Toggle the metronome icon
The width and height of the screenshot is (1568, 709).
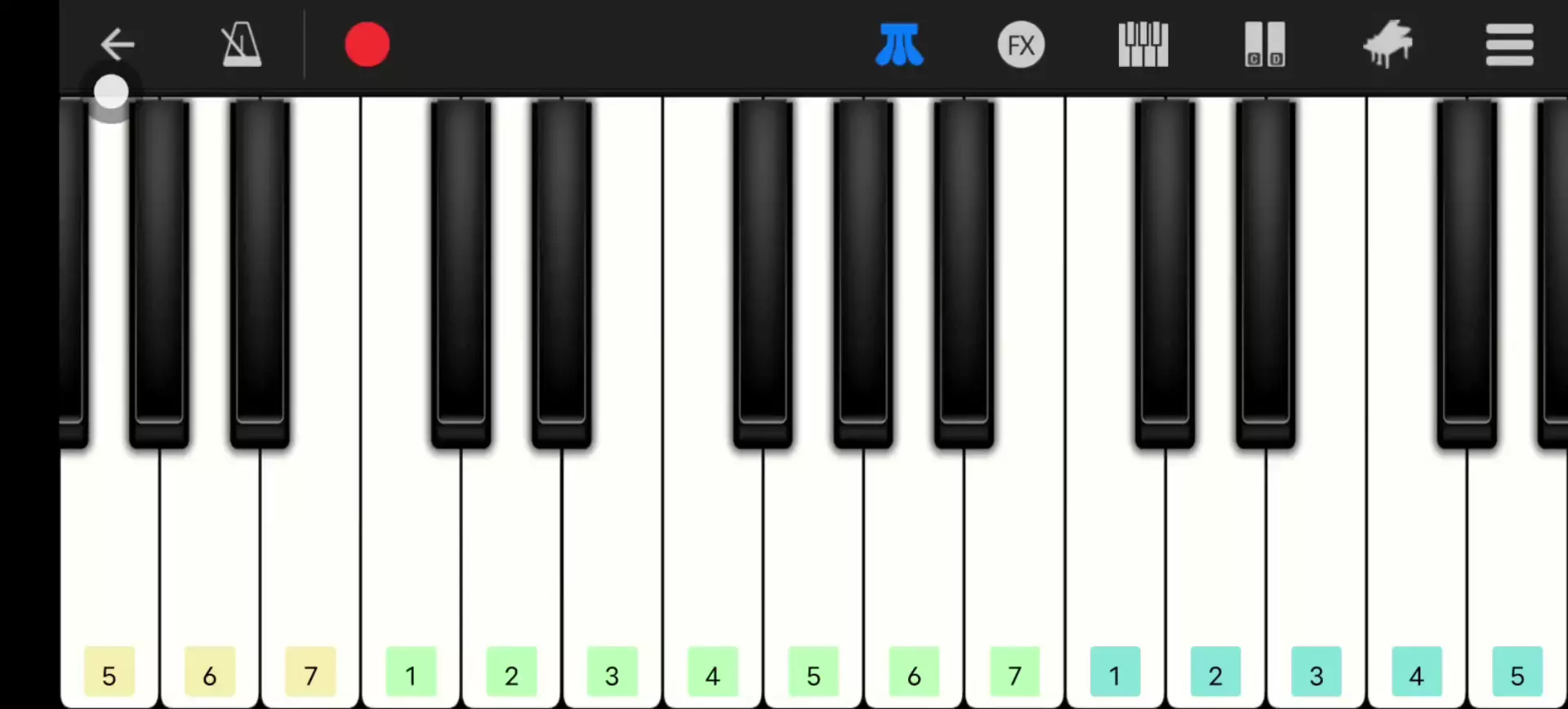tap(241, 44)
